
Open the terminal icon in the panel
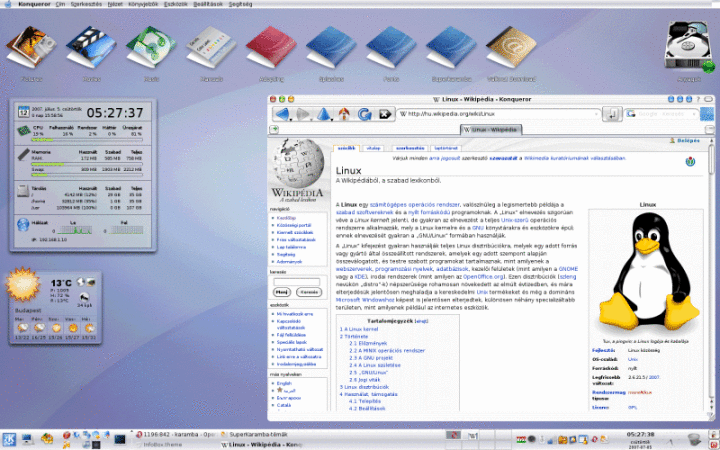coord(120,439)
